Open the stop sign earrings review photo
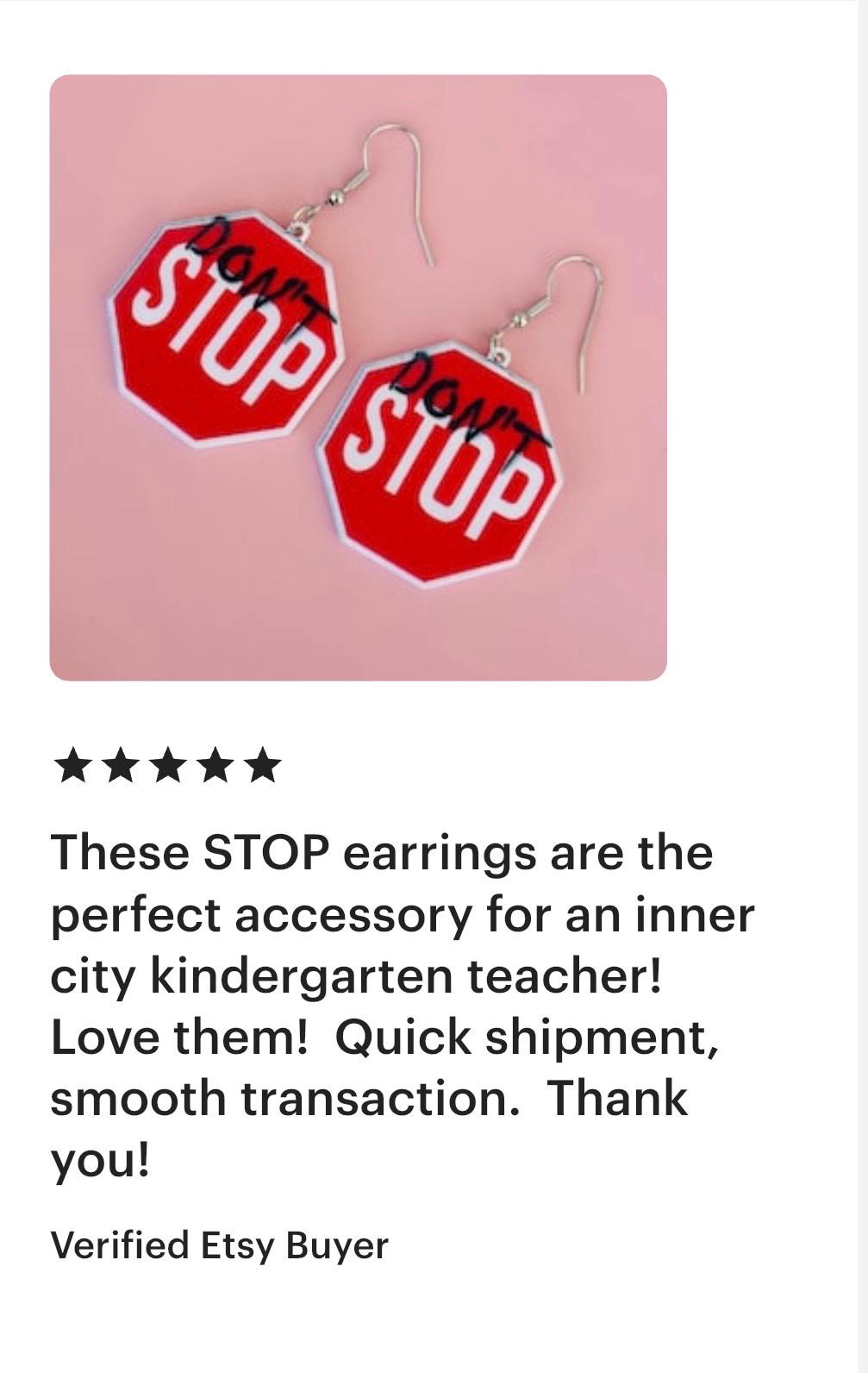Screen dimensions: 868x1373 (x=358, y=378)
